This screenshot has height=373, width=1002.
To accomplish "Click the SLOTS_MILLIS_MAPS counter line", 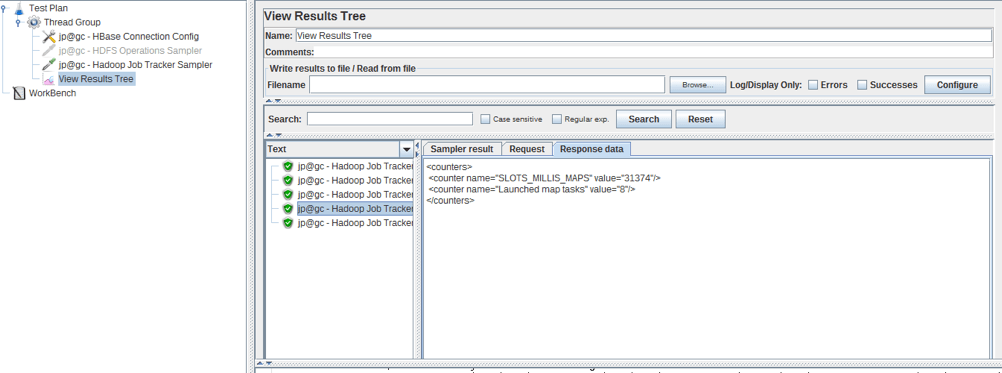I will (544, 178).
